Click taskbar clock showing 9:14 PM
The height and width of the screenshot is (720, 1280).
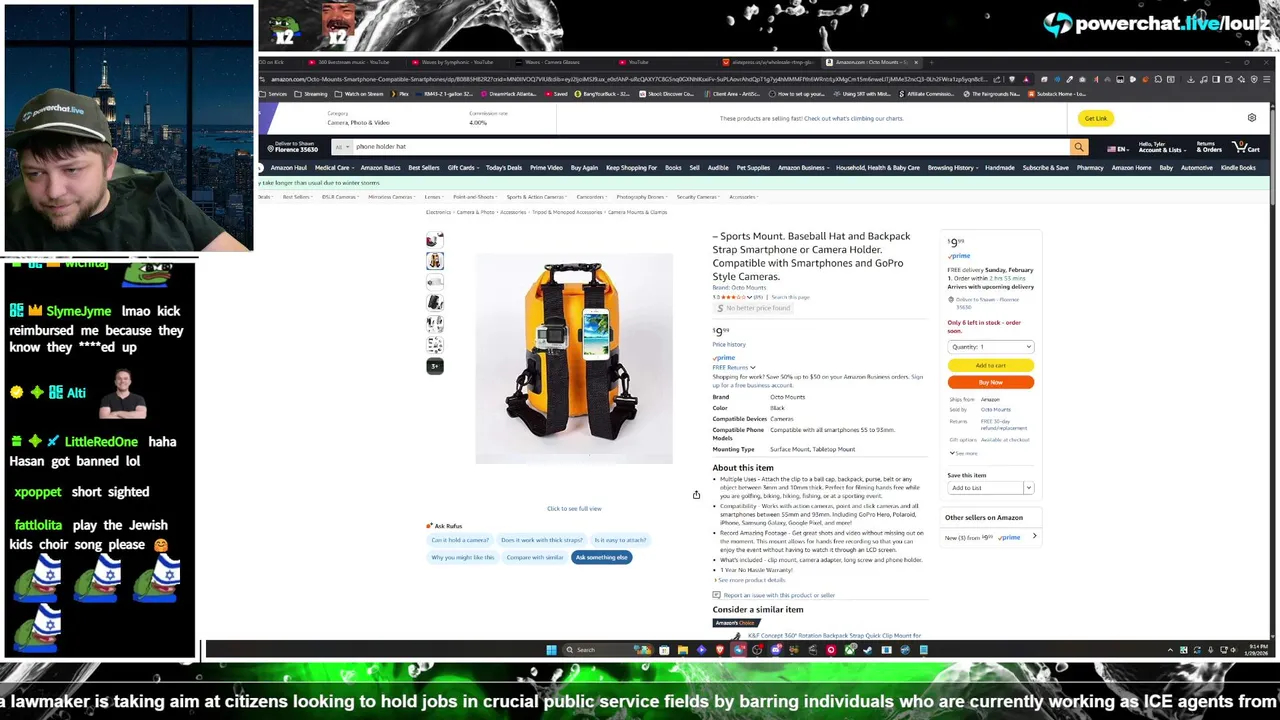(1258, 650)
